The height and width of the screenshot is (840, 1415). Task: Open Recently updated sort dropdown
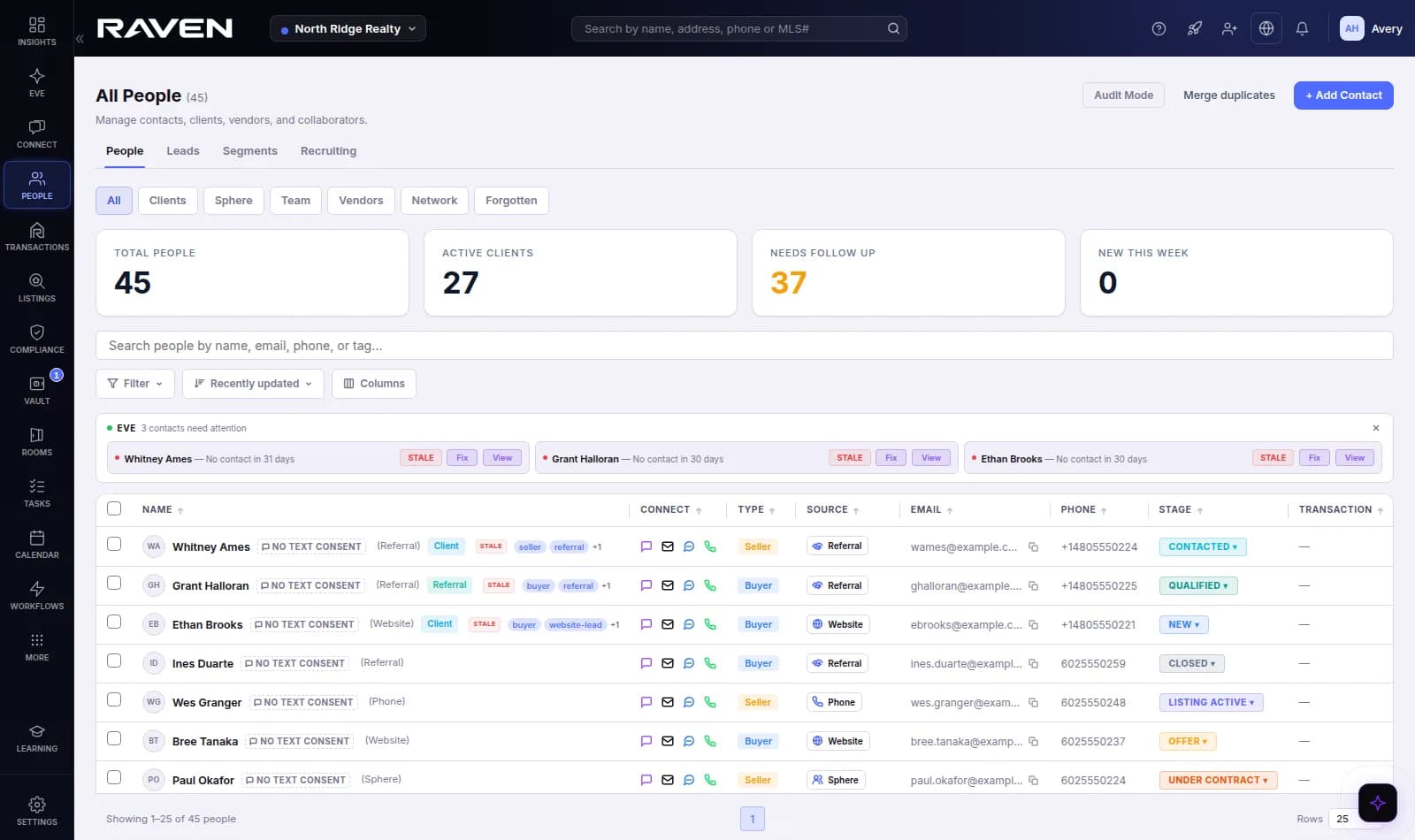click(253, 384)
